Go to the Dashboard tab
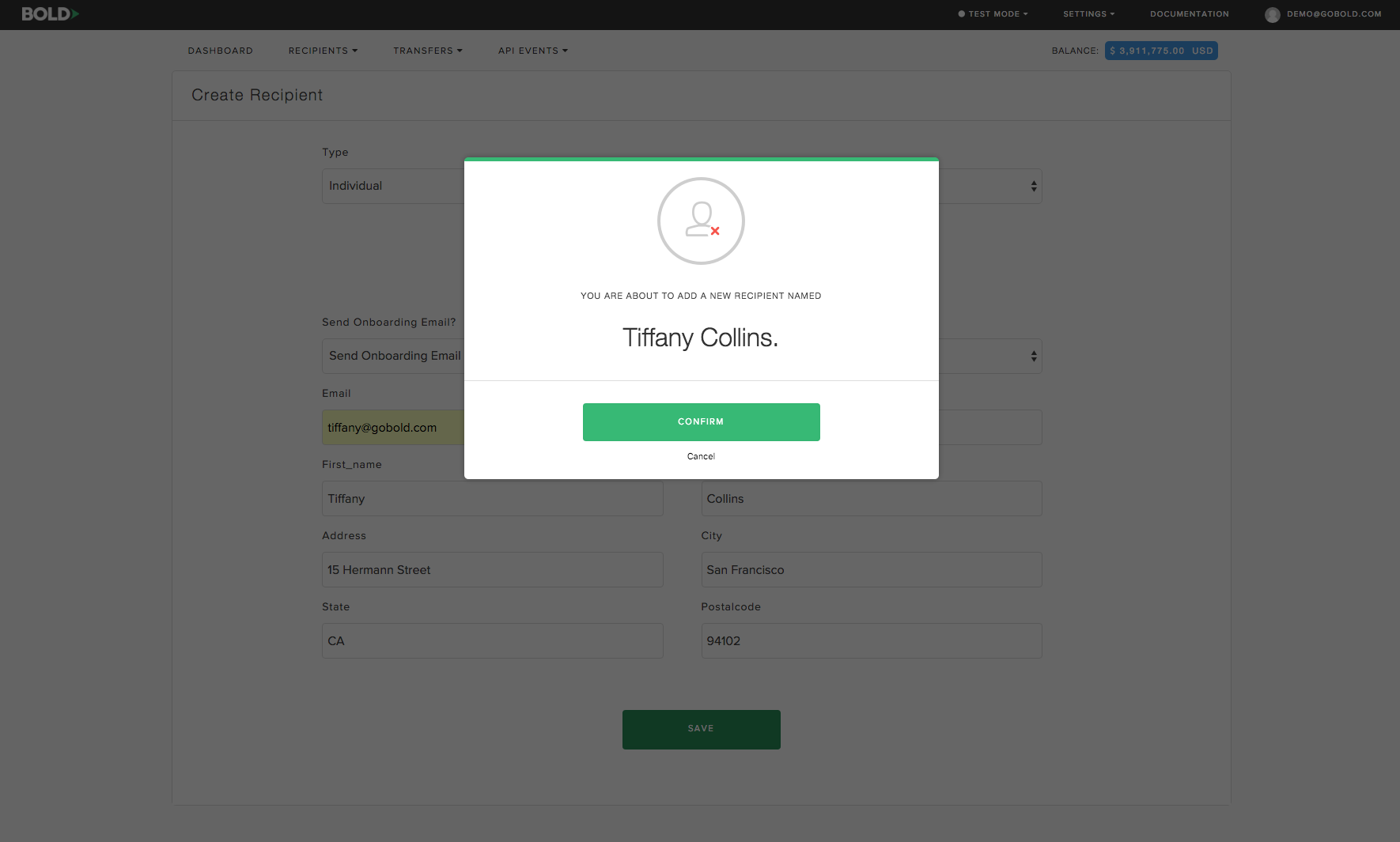The width and height of the screenshot is (1400, 842). 220,51
